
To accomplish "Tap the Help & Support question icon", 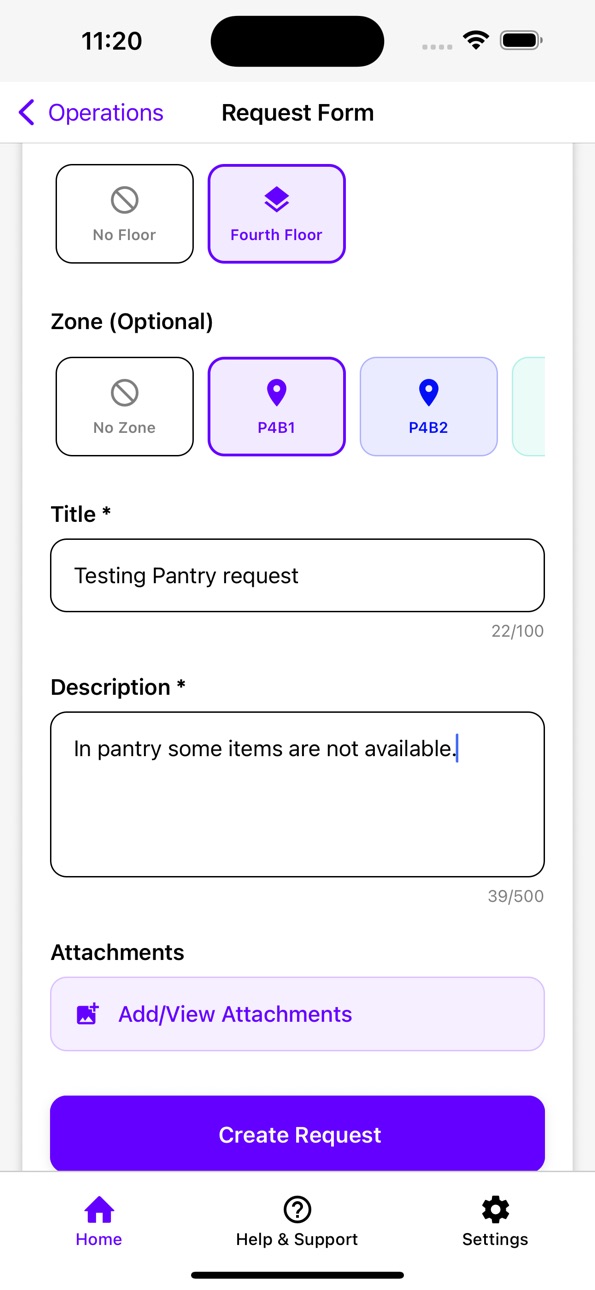I will (x=297, y=1210).
